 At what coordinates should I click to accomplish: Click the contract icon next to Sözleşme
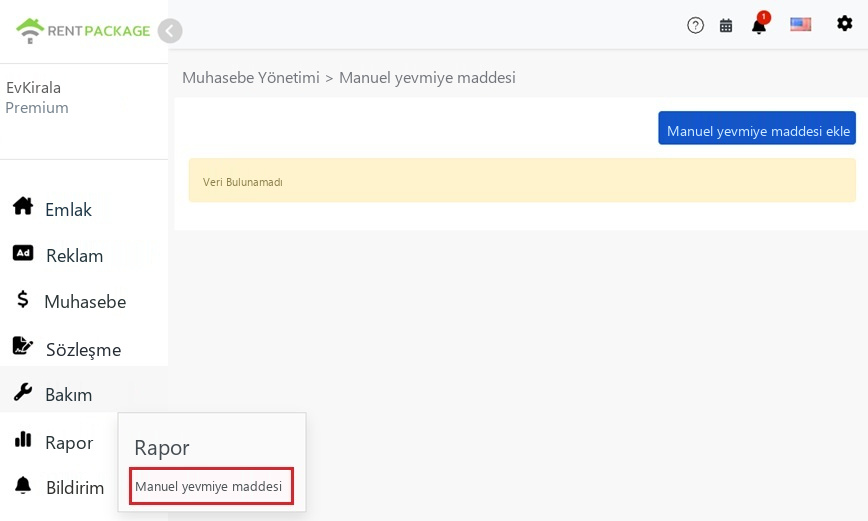click(23, 345)
